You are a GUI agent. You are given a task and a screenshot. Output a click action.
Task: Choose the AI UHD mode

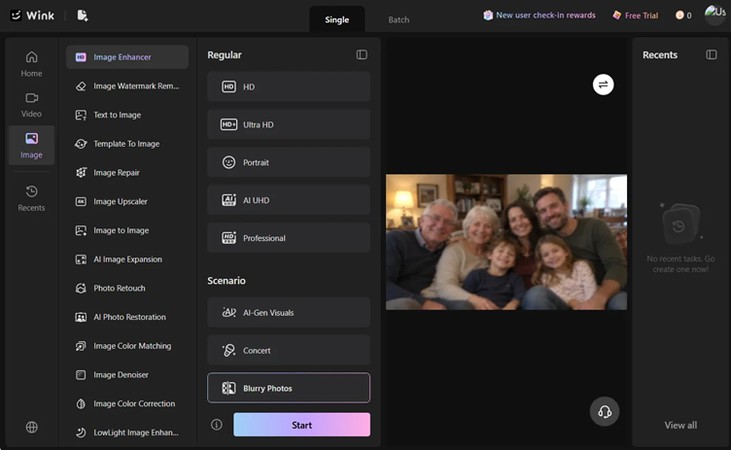[x=289, y=200]
